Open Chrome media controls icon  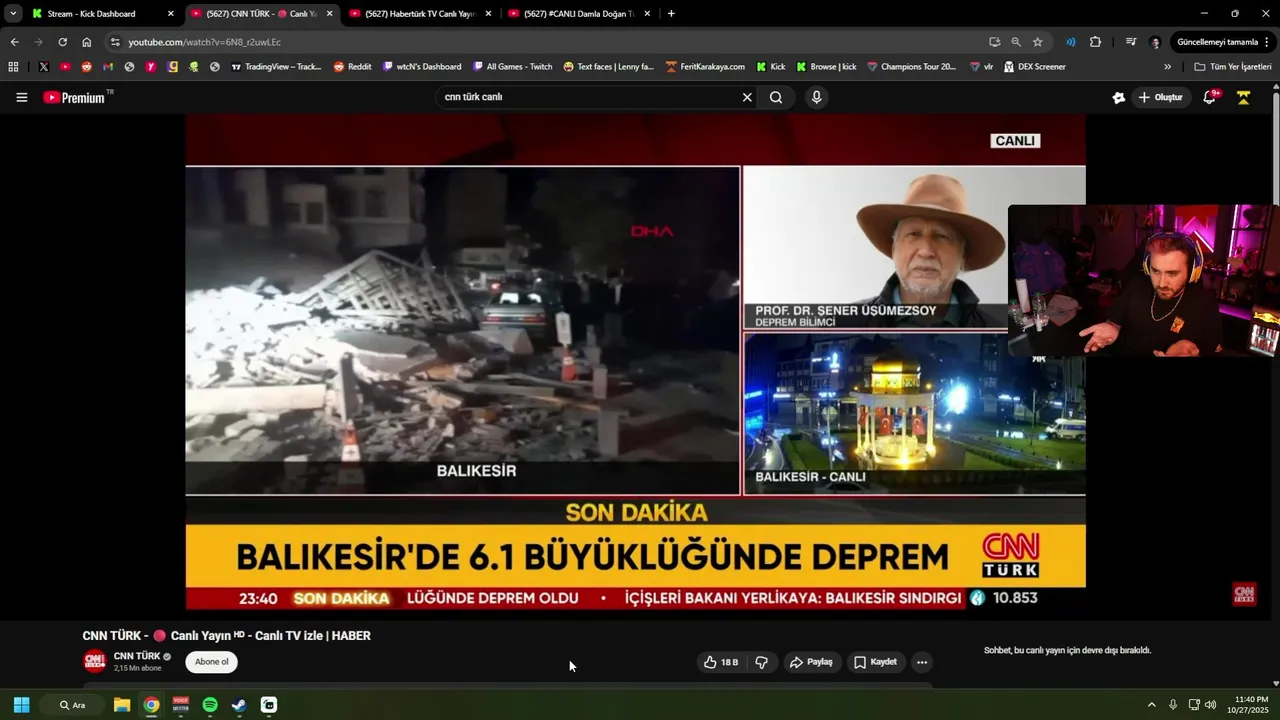click(x=1131, y=42)
